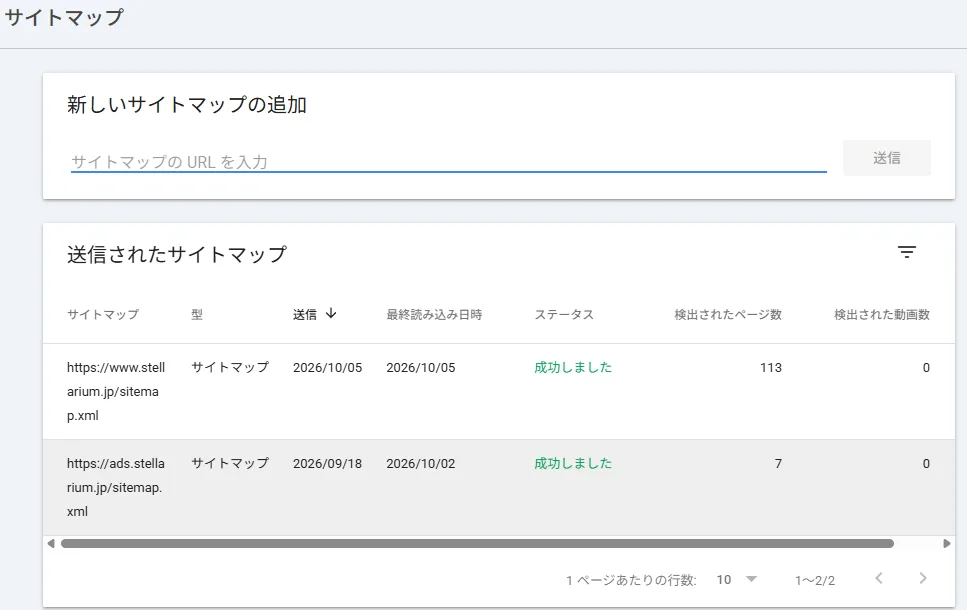Click the horizontal scrollbar's right arrow
967x610 pixels.
pos(947,543)
